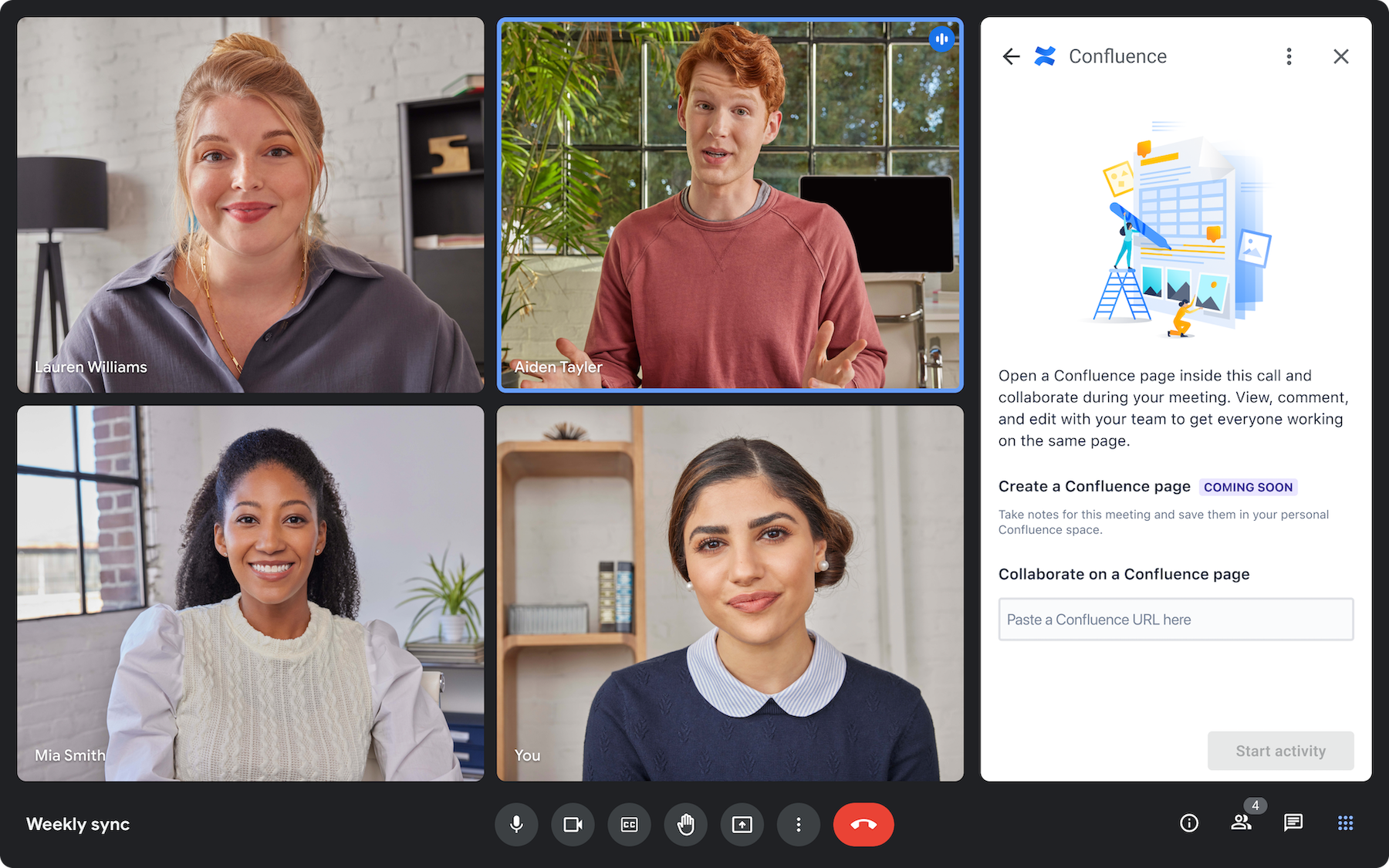The width and height of the screenshot is (1389, 868).
Task: Click the Confluence panel title text
Action: (1117, 56)
